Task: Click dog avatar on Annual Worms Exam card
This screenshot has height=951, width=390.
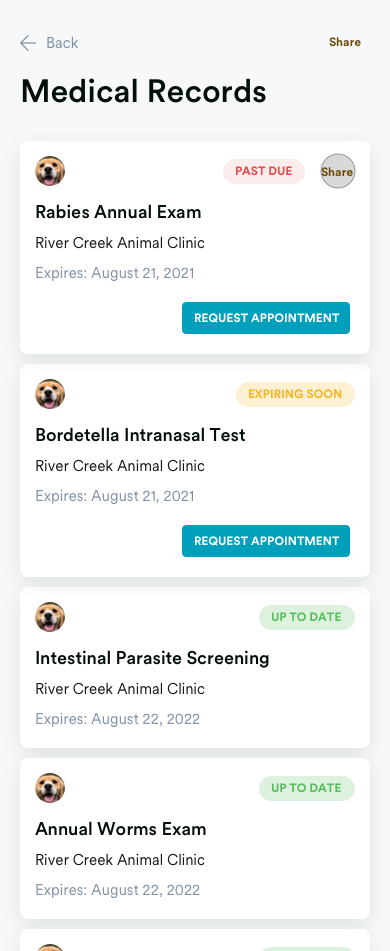Action: pos(50,788)
